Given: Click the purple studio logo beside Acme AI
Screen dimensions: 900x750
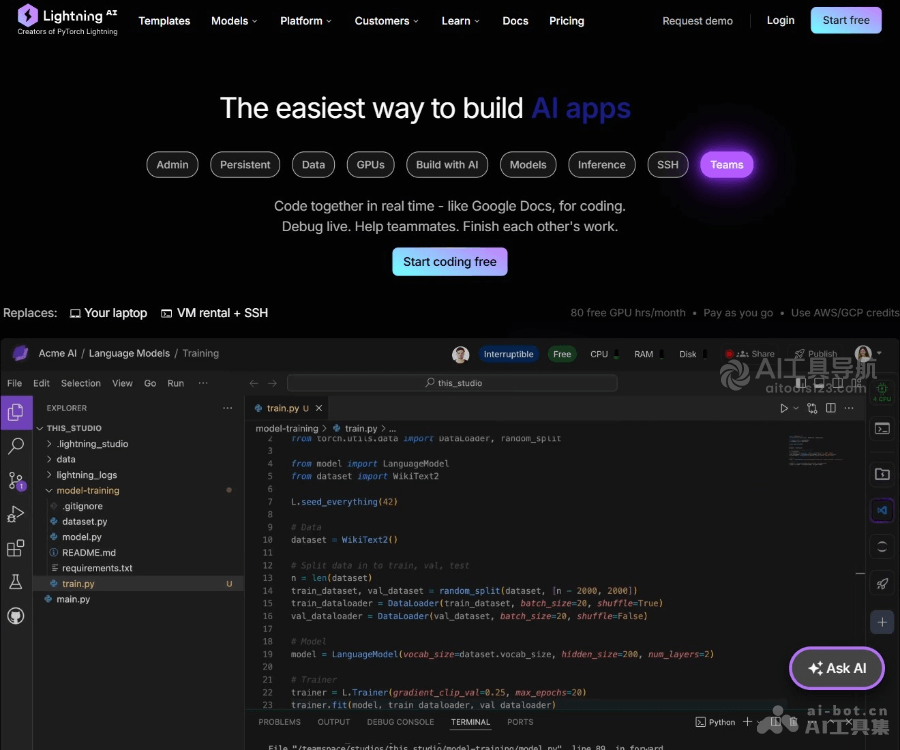Looking at the screenshot, I should [x=21, y=353].
